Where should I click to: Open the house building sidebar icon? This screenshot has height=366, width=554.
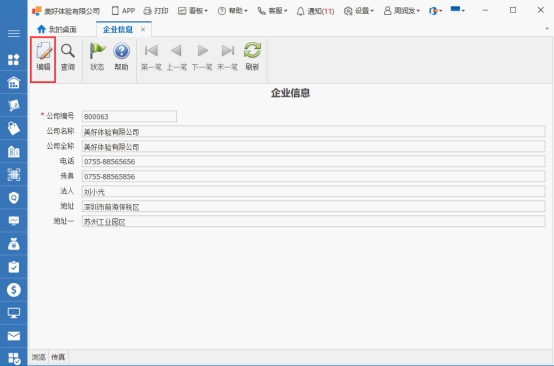pyautogui.click(x=14, y=83)
